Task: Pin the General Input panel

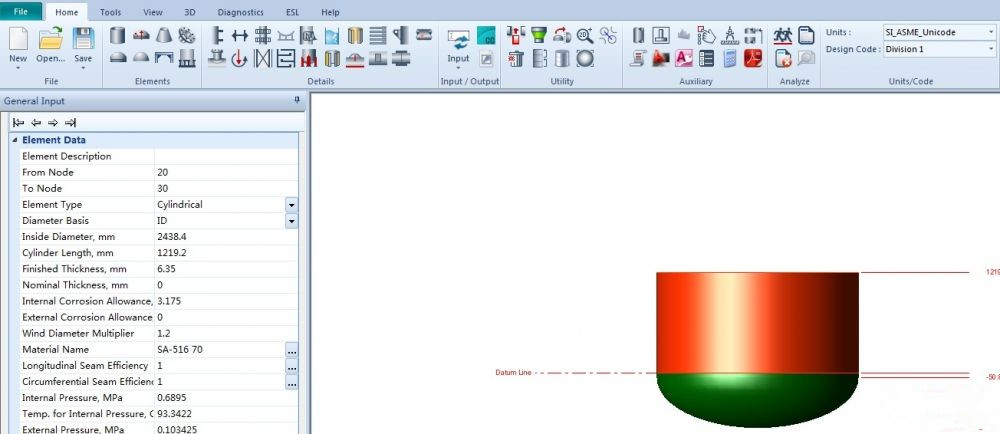Action: (297, 101)
